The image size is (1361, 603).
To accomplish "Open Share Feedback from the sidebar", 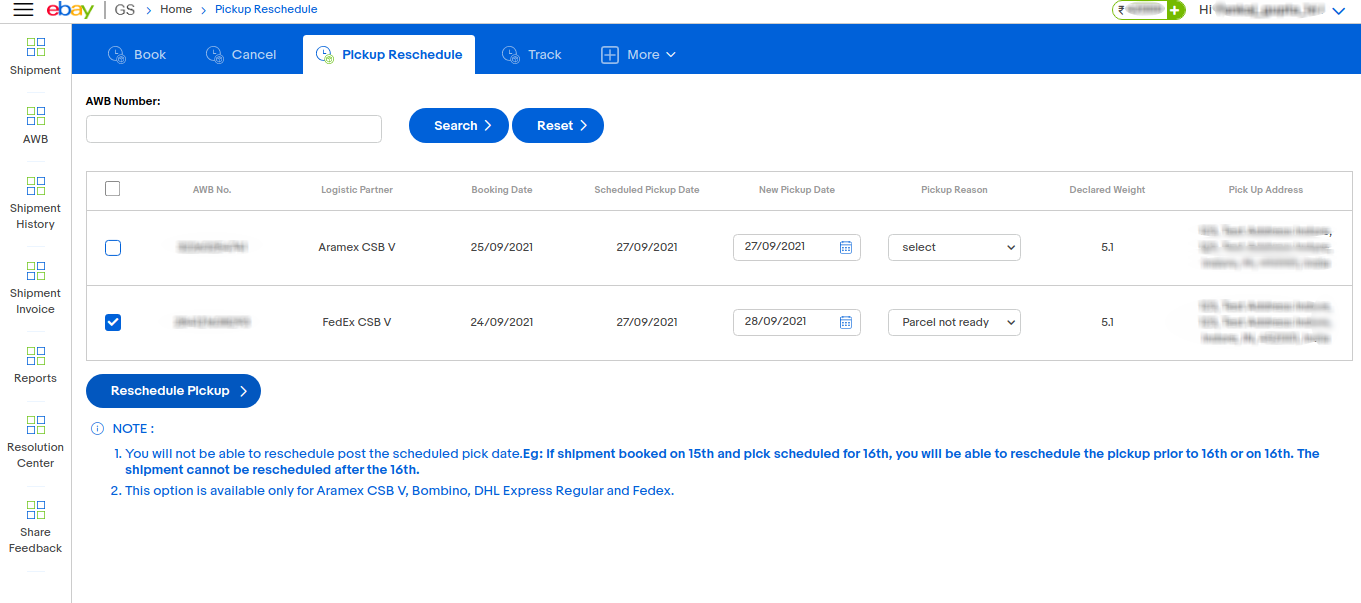I will coord(35,522).
